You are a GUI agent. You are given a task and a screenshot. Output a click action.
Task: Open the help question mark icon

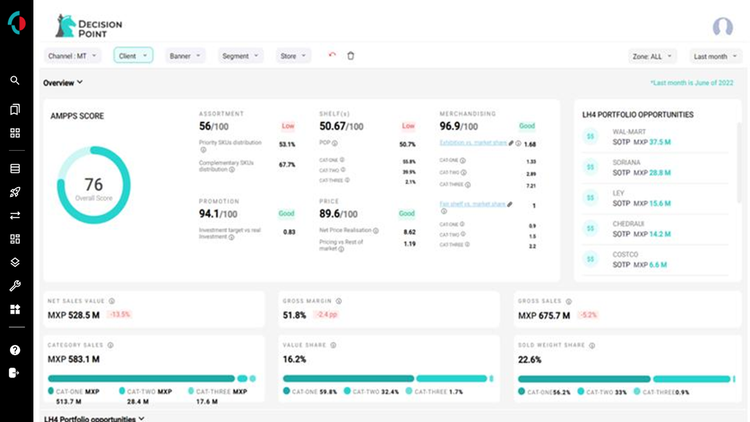[15, 350]
